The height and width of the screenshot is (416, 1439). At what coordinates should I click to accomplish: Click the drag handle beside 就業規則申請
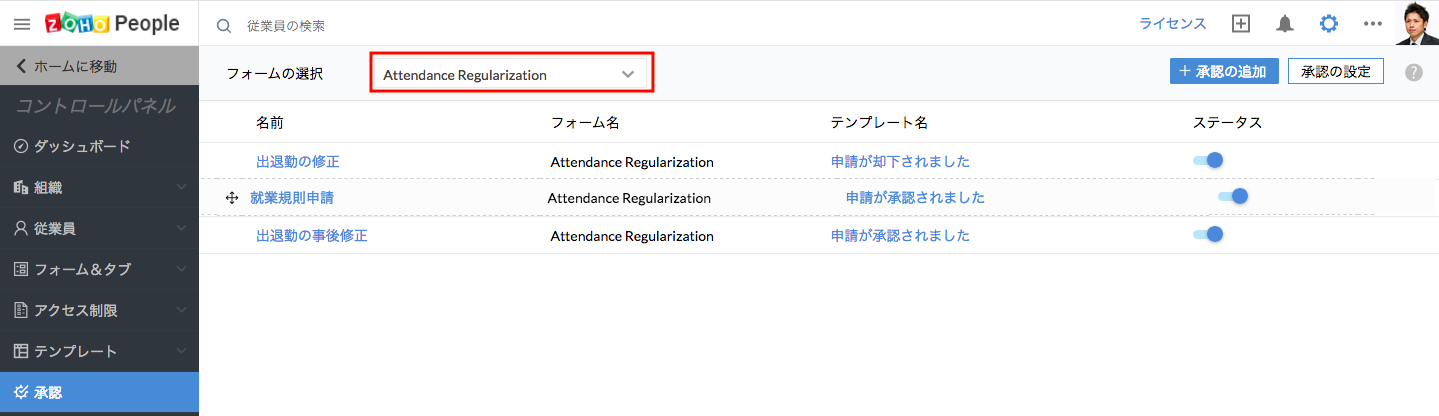point(232,198)
